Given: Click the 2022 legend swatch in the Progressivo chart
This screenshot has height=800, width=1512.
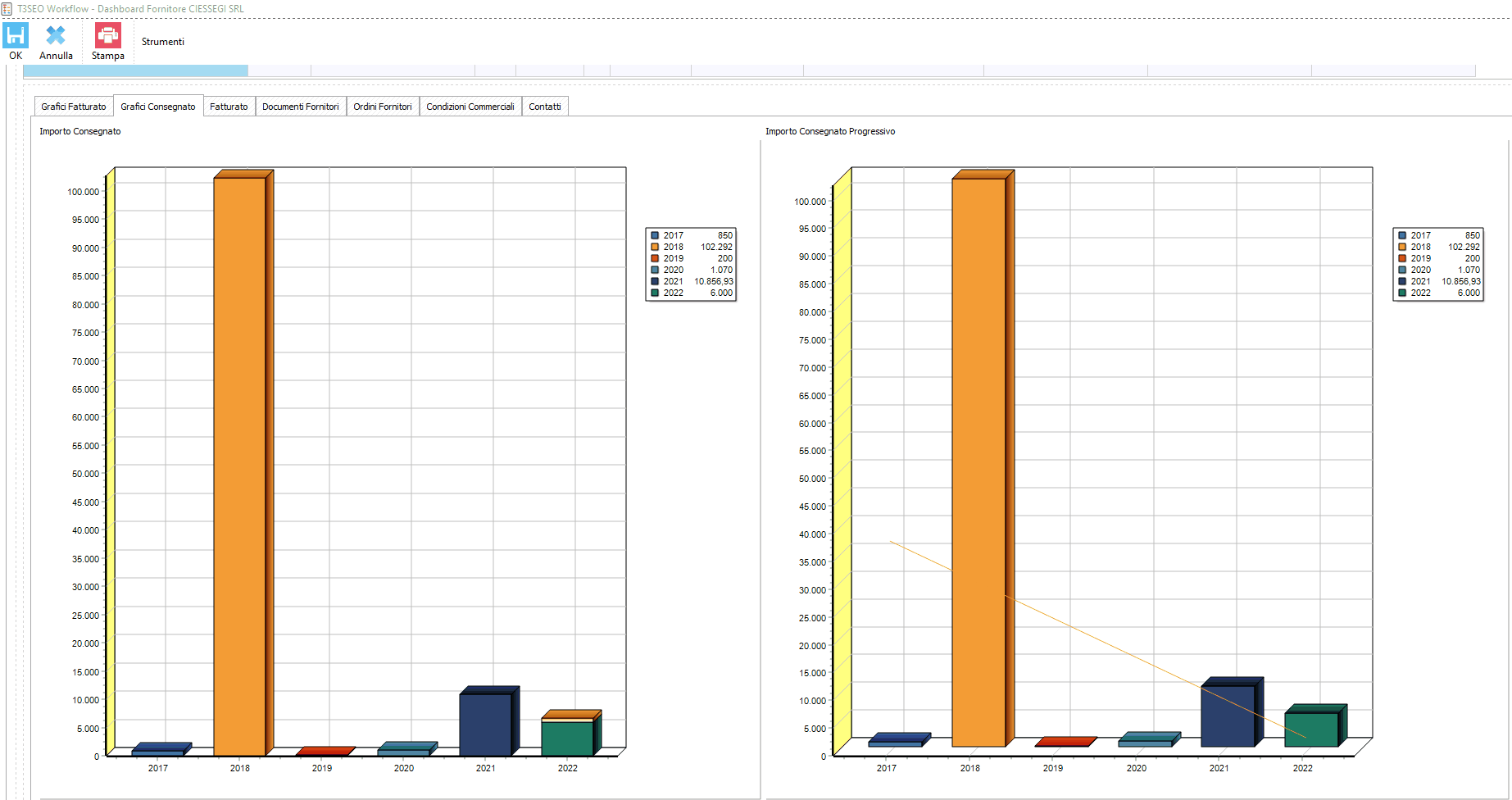Looking at the screenshot, I should point(1402,293).
